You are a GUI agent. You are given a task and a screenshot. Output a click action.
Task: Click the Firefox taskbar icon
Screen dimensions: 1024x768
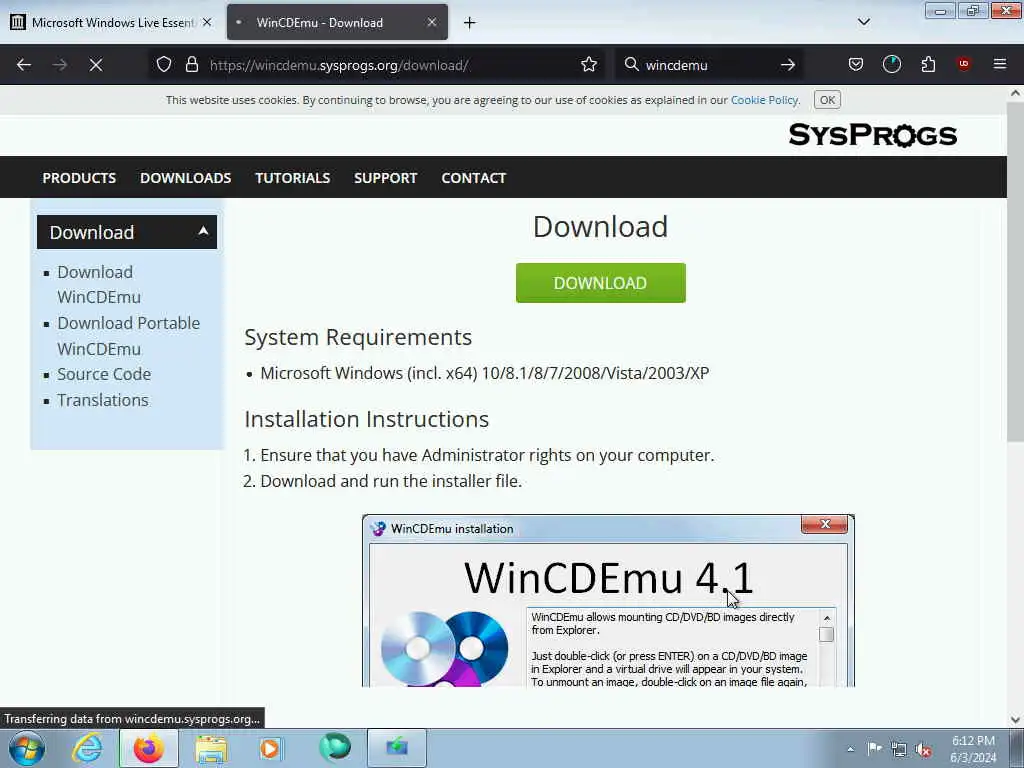[149, 748]
